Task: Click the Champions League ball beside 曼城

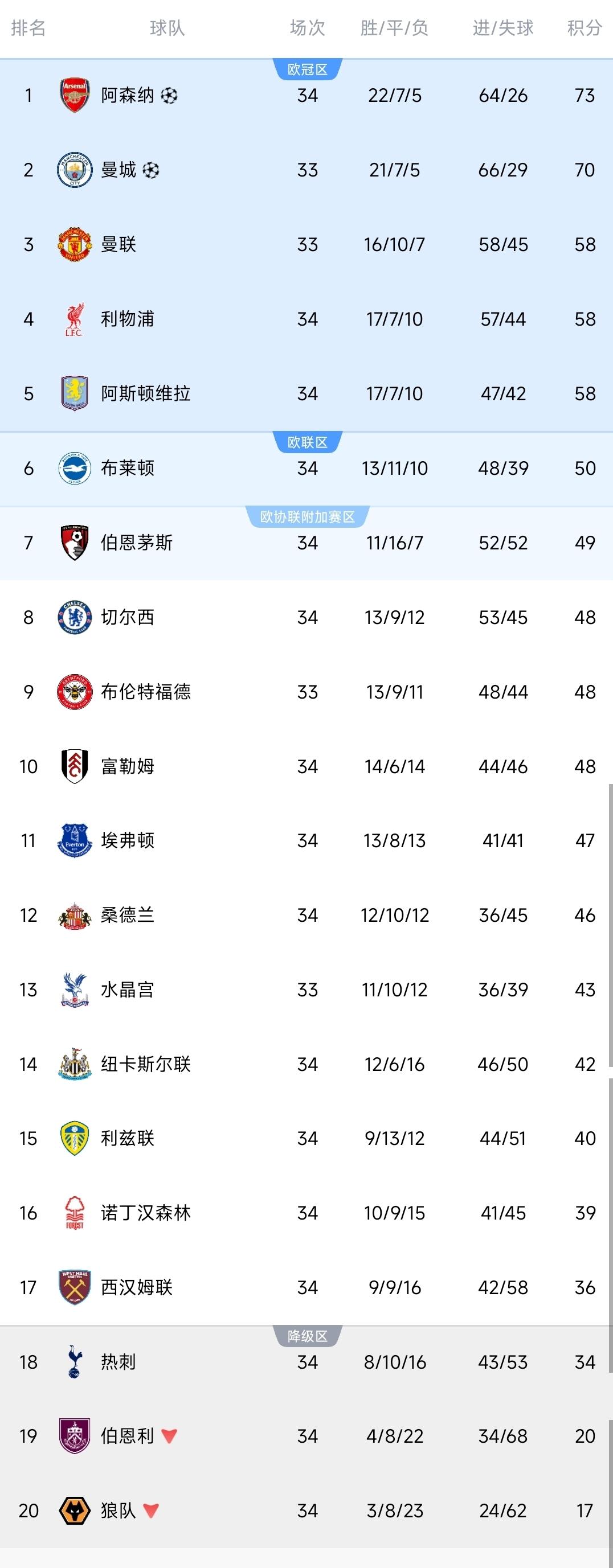Action: (150, 170)
